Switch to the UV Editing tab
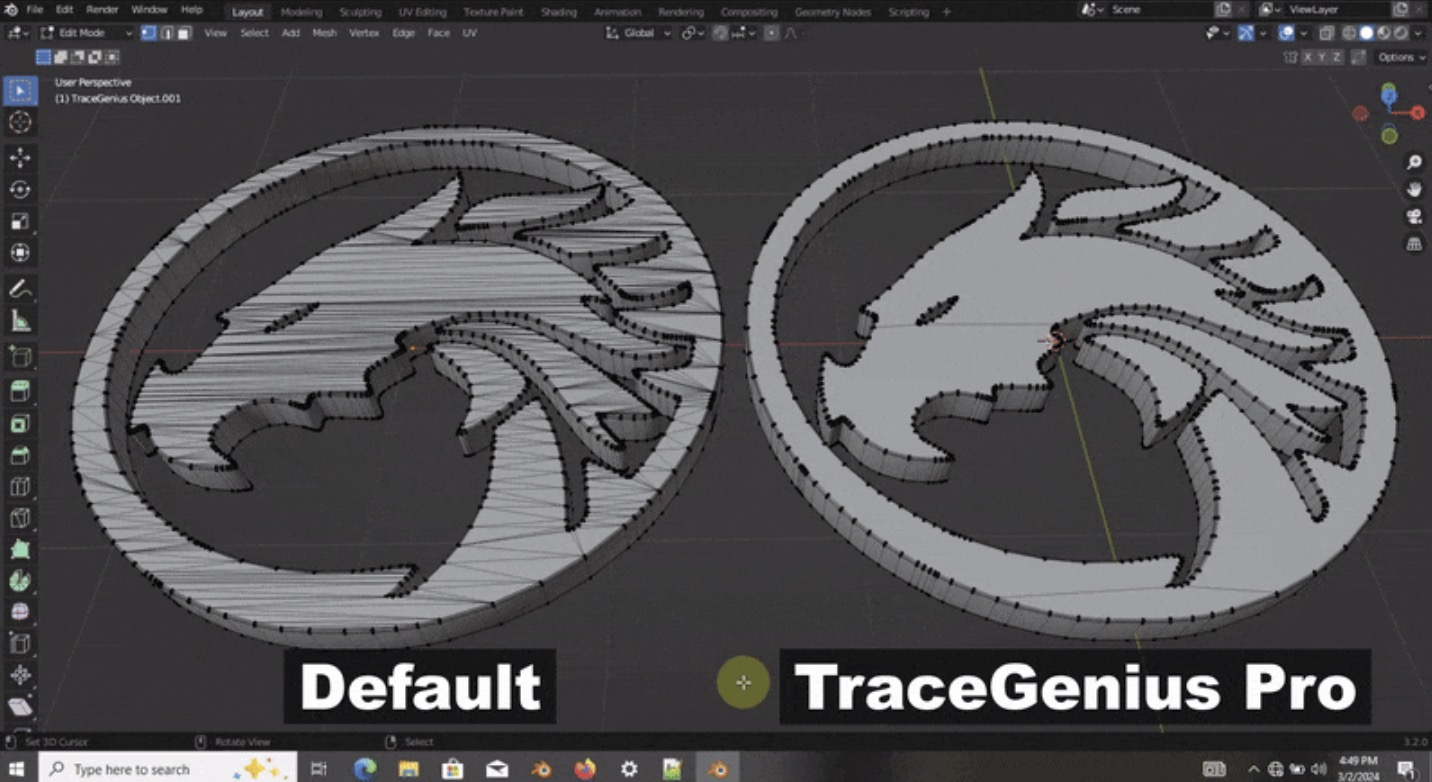Screen dimensions: 1432x782 422,12
